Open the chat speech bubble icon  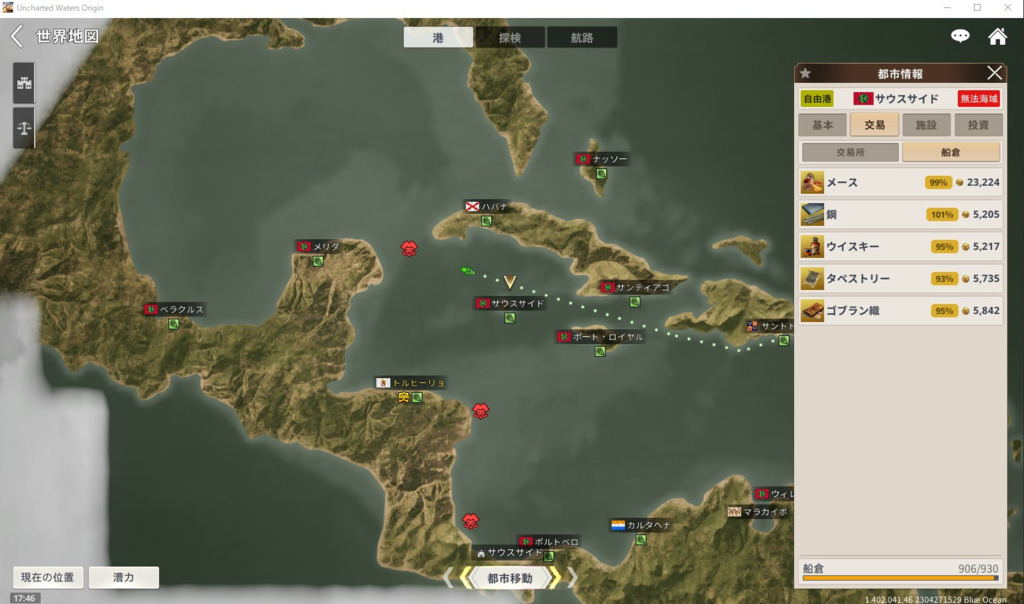point(959,36)
